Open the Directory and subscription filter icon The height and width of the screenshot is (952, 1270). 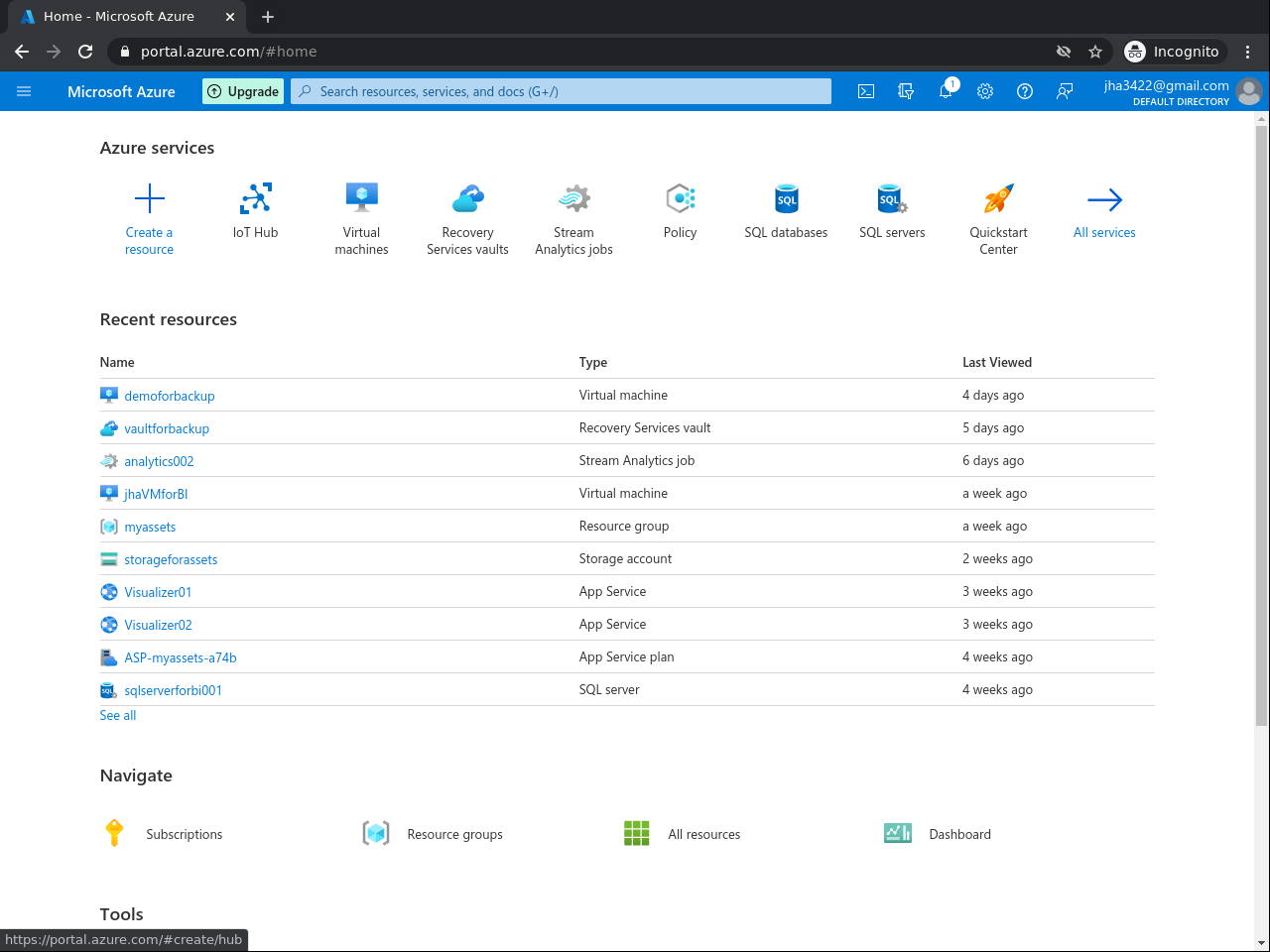[x=906, y=91]
